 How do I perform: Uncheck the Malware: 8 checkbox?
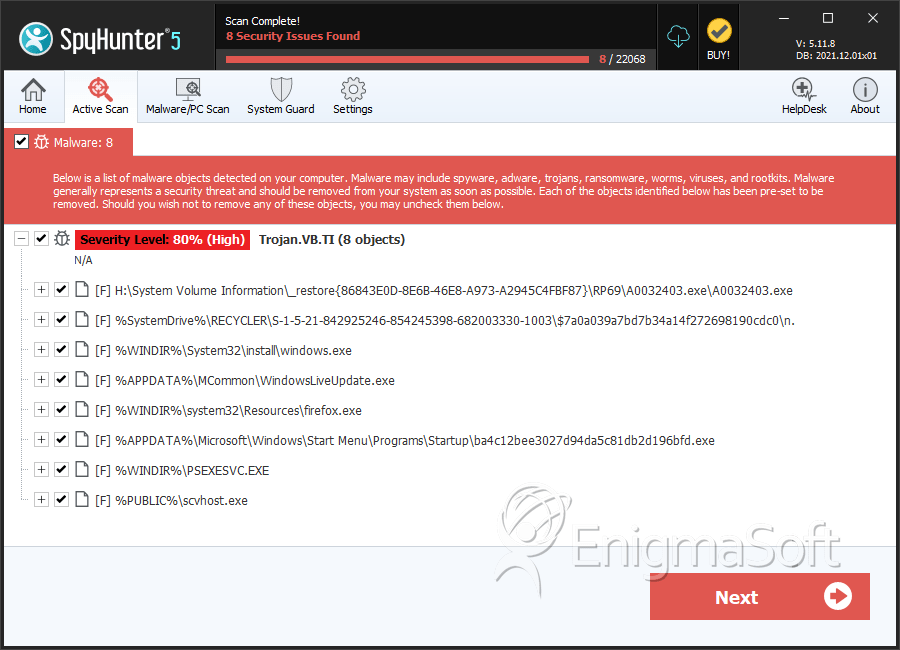coord(21,142)
